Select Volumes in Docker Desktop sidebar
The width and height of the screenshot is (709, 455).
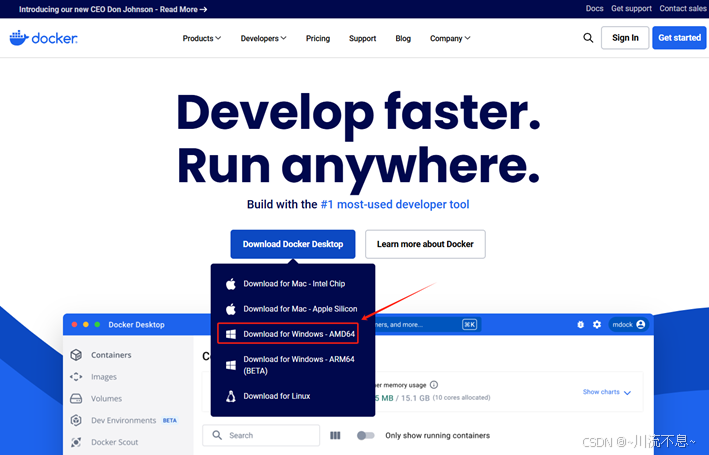pyautogui.click(x=106, y=398)
